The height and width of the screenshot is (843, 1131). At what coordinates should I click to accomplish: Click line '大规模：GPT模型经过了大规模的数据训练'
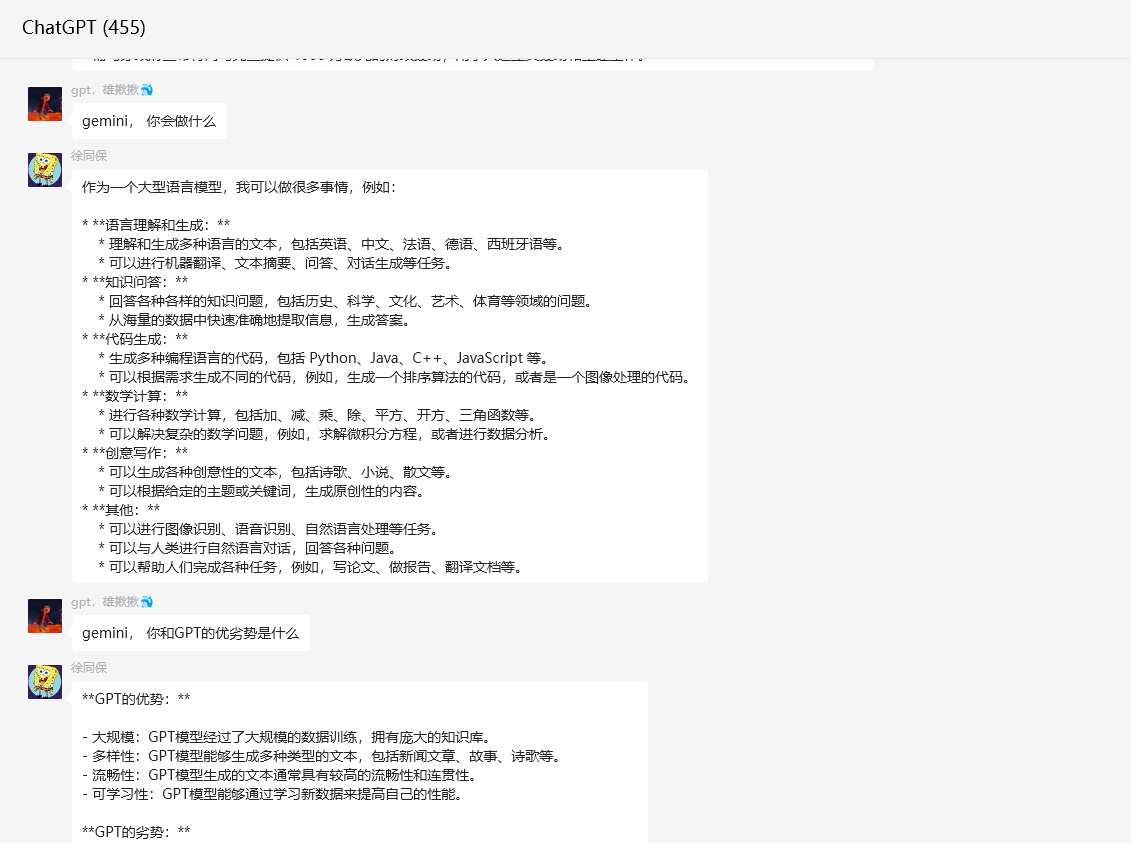pyautogui.click(x=289, y=737)
